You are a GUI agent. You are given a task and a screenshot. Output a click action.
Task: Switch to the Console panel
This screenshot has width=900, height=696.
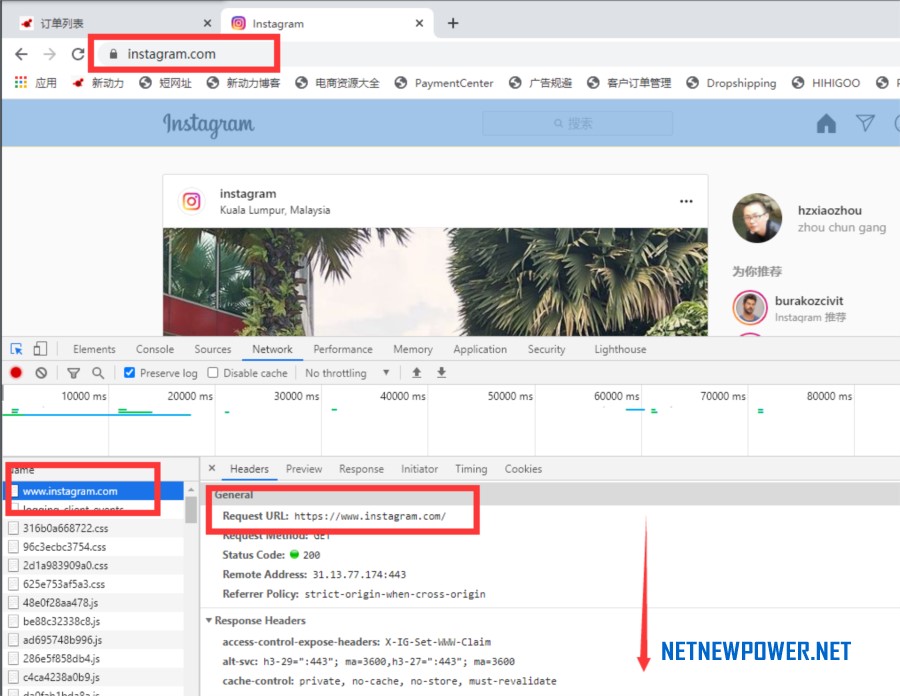click(x=154, y=349)
